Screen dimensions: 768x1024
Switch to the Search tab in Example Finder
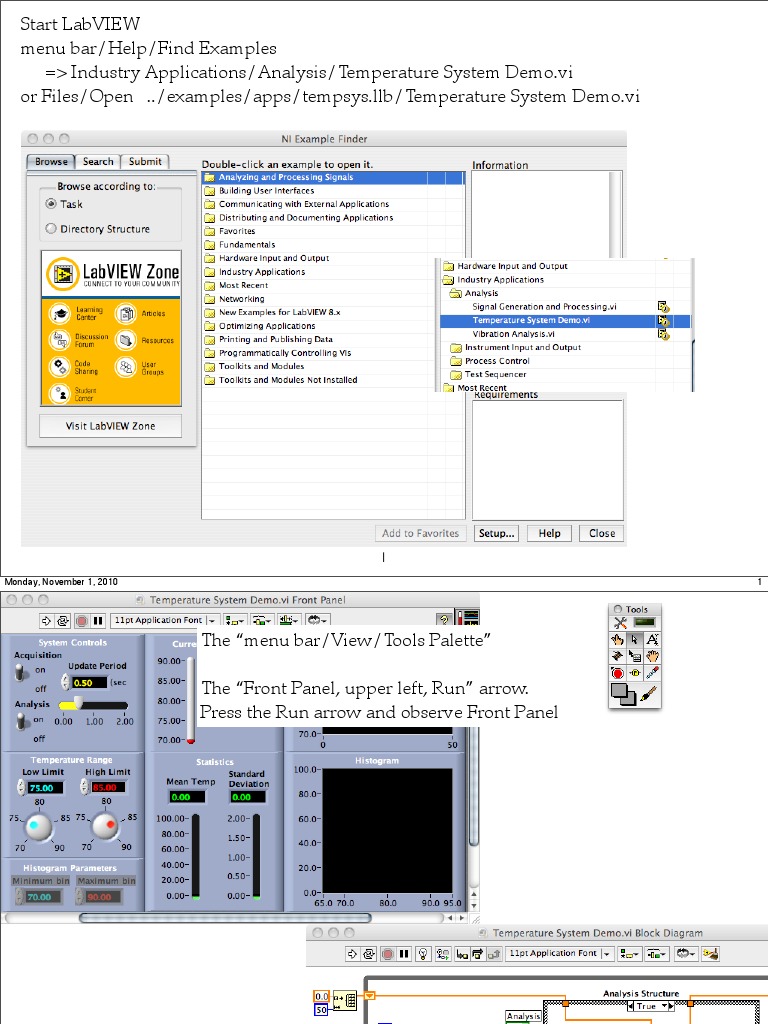point(98,161)
